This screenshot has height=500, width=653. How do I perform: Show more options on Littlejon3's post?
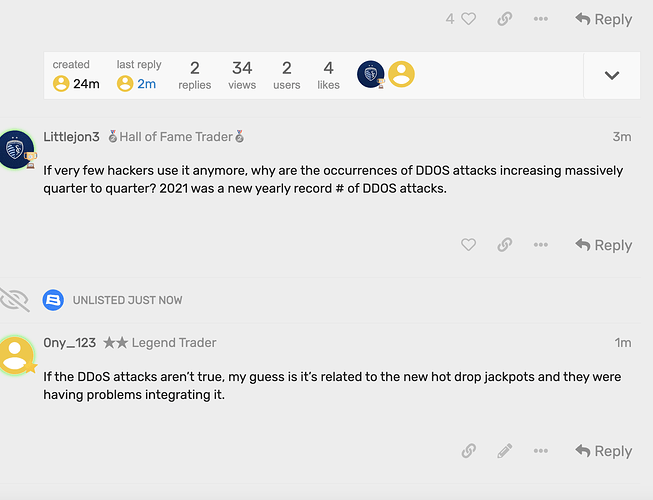[x=541, y=245]
